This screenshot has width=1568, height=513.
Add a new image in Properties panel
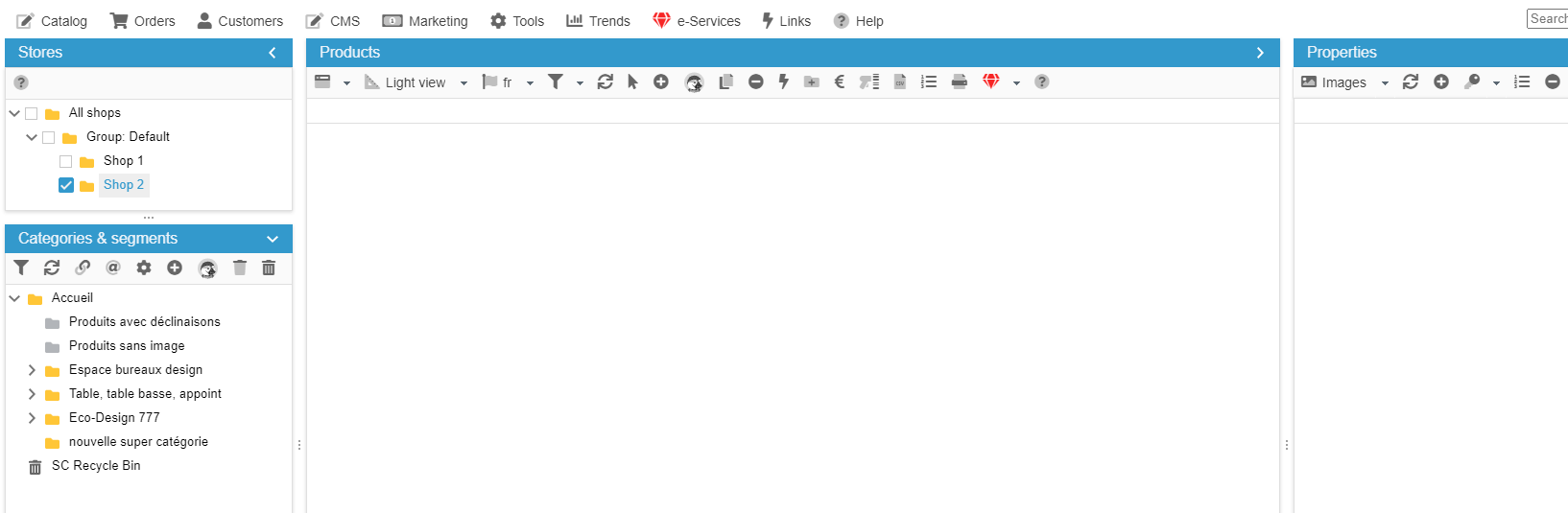click(1441, 82)
